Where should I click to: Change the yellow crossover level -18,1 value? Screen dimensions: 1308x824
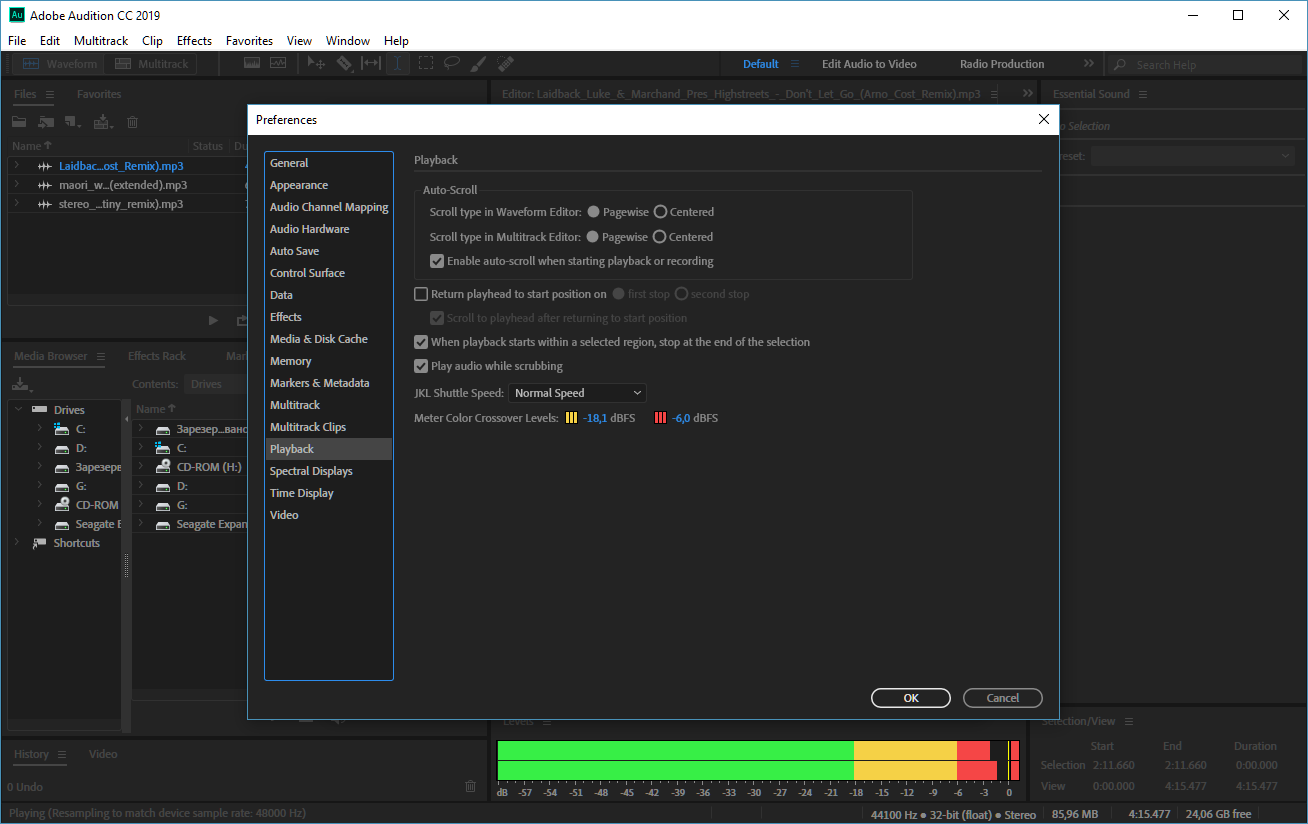(597, 418)
